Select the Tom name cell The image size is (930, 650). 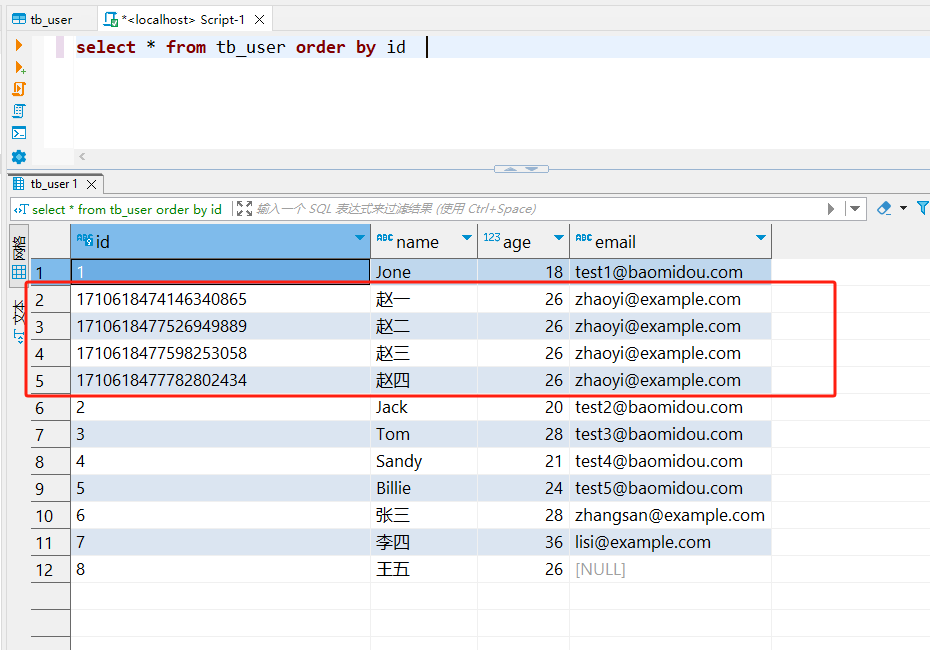click(423, 434)
